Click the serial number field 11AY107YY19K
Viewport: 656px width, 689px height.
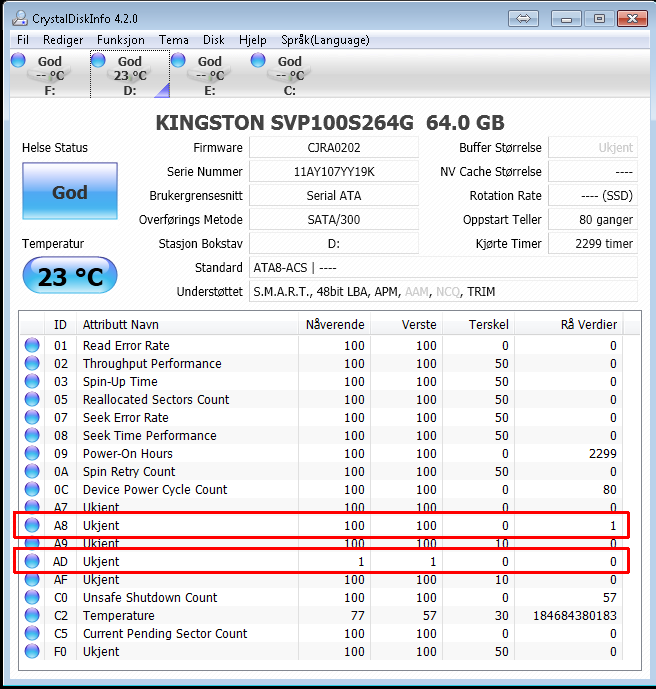tap(334, 171)
